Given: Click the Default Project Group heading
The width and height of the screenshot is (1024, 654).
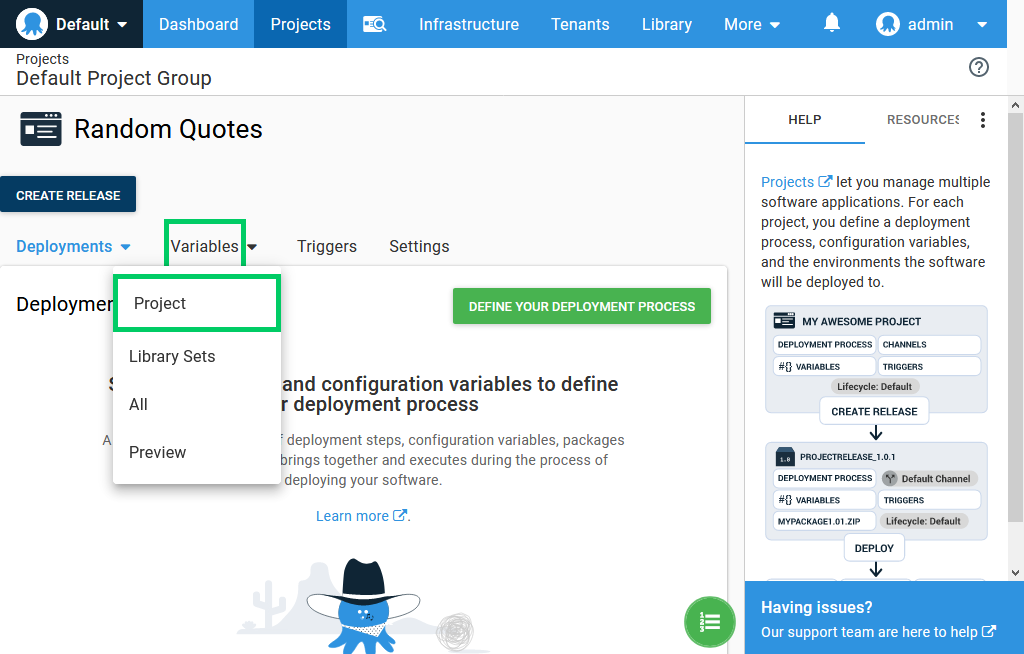Looking at the screenshot, I should click(x=114, y=78).
